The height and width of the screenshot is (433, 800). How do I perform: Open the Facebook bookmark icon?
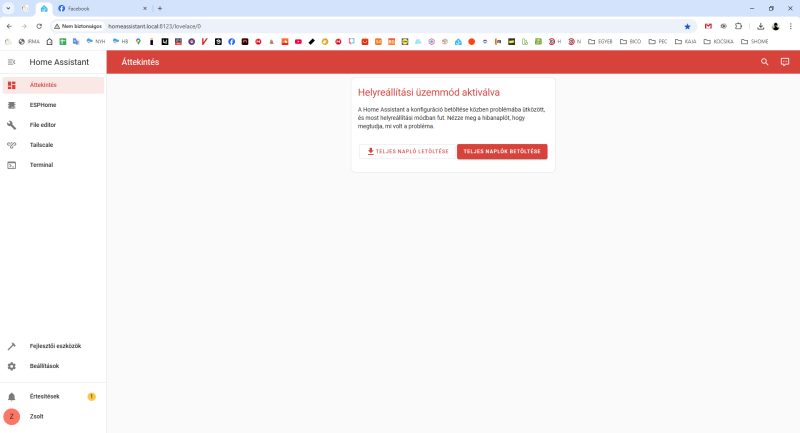(x=232, y=42)
